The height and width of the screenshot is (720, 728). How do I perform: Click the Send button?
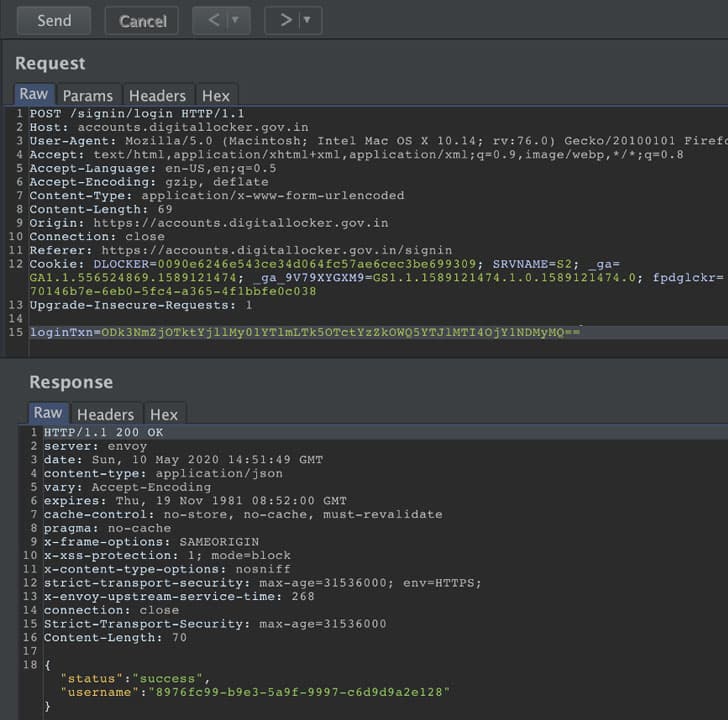pyautogui.click(x=54, y=20)
